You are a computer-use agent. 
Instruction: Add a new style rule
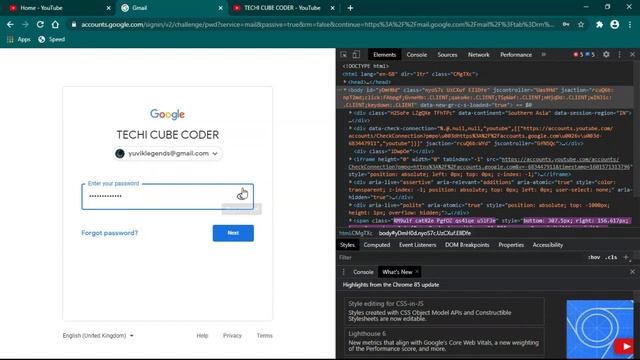626,257
